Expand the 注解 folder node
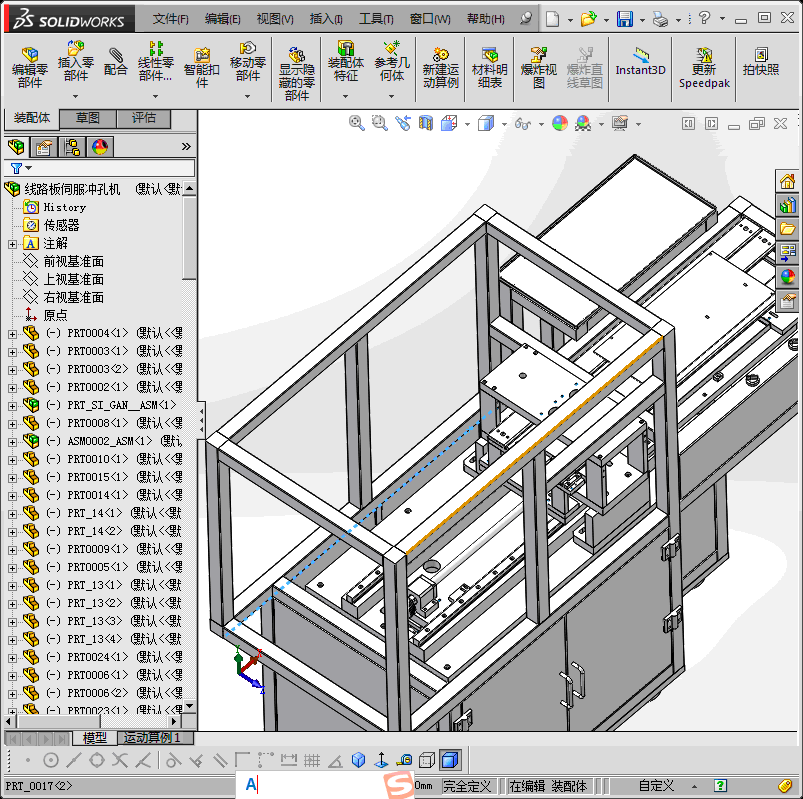Image resolution: width=803 pixels, height=799 pixels. pyautogui.click(x=12, y=244)
